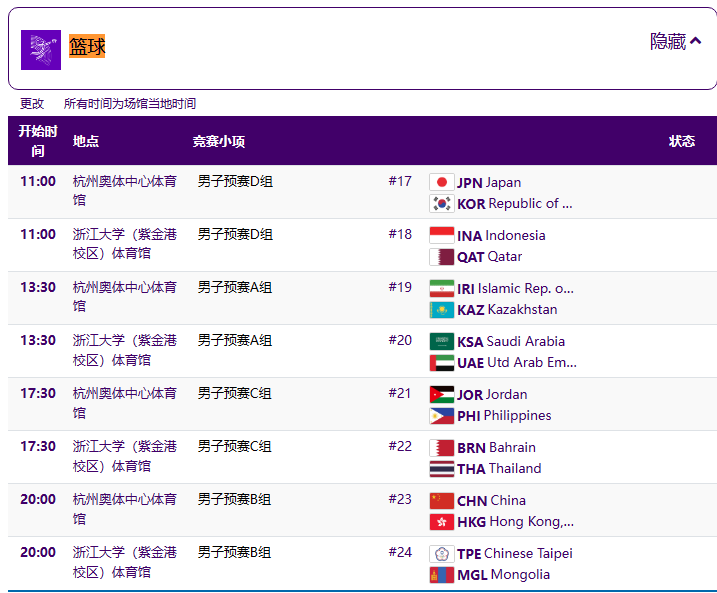Click the purple basketball sport icon
This screenshot has height=593, width=717.
[41, 49]
